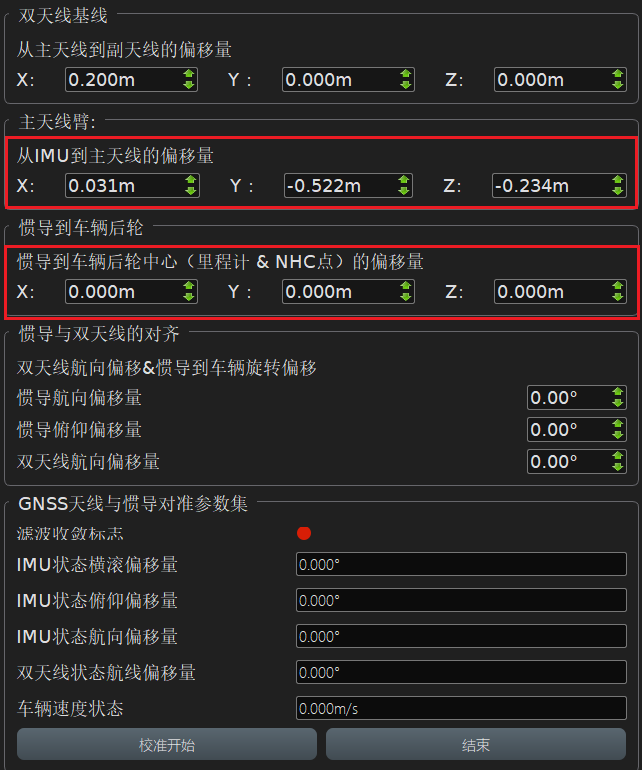Image resolution: width=642 pixels, height=770 pixels.
Task: Increase the 双天线基线 Y offset with up arrow
Action: pos(405,74)
